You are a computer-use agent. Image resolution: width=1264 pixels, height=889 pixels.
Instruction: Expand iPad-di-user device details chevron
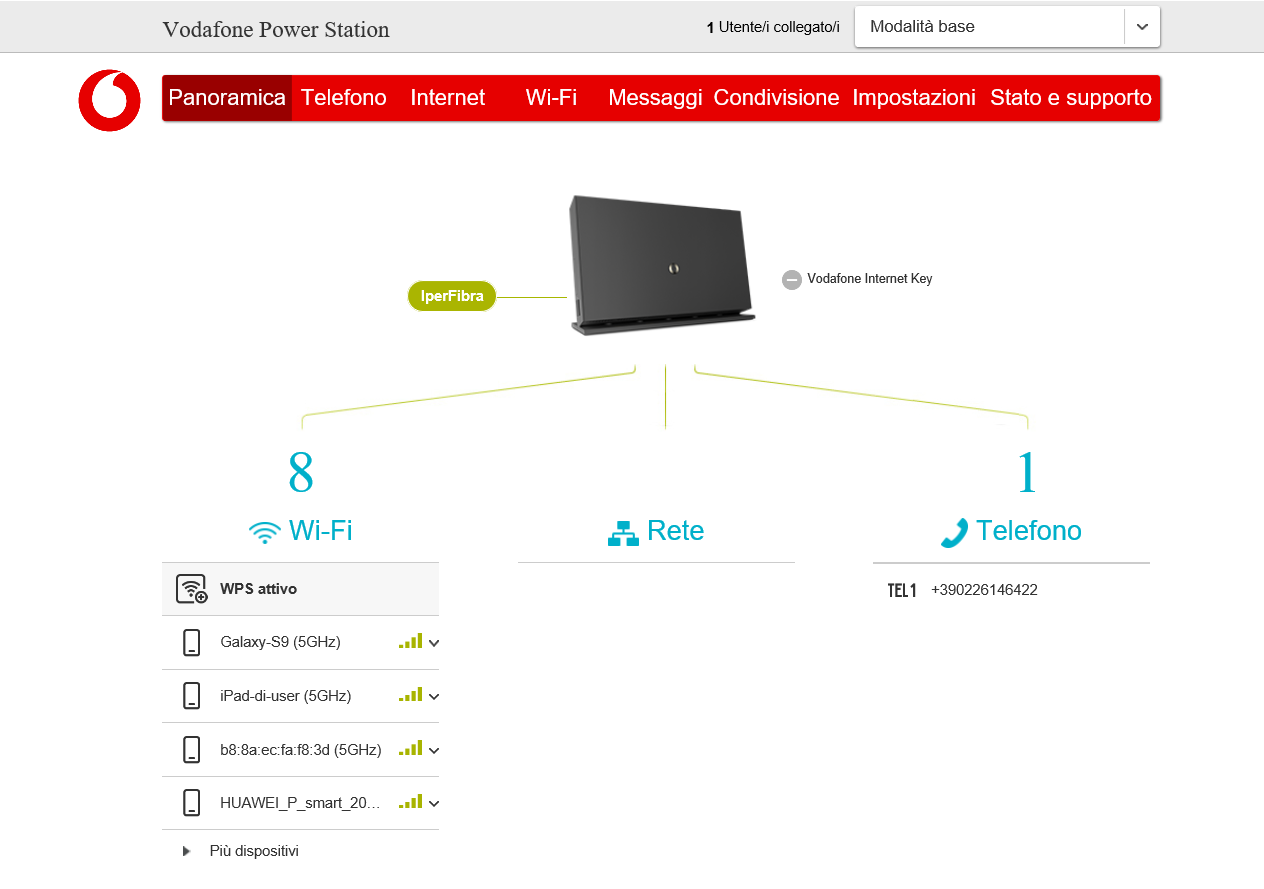(434, 697)
